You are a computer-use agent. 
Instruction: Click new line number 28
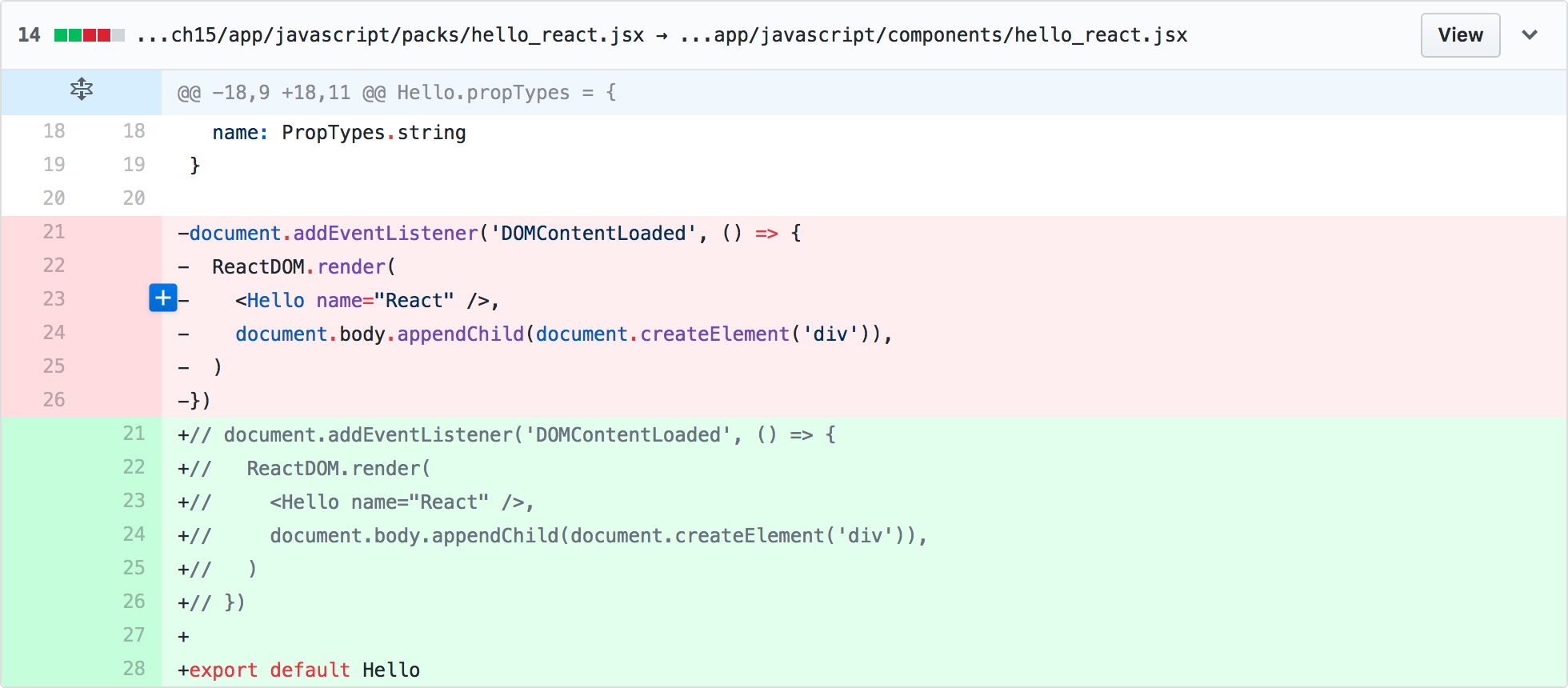coord(134,669)
